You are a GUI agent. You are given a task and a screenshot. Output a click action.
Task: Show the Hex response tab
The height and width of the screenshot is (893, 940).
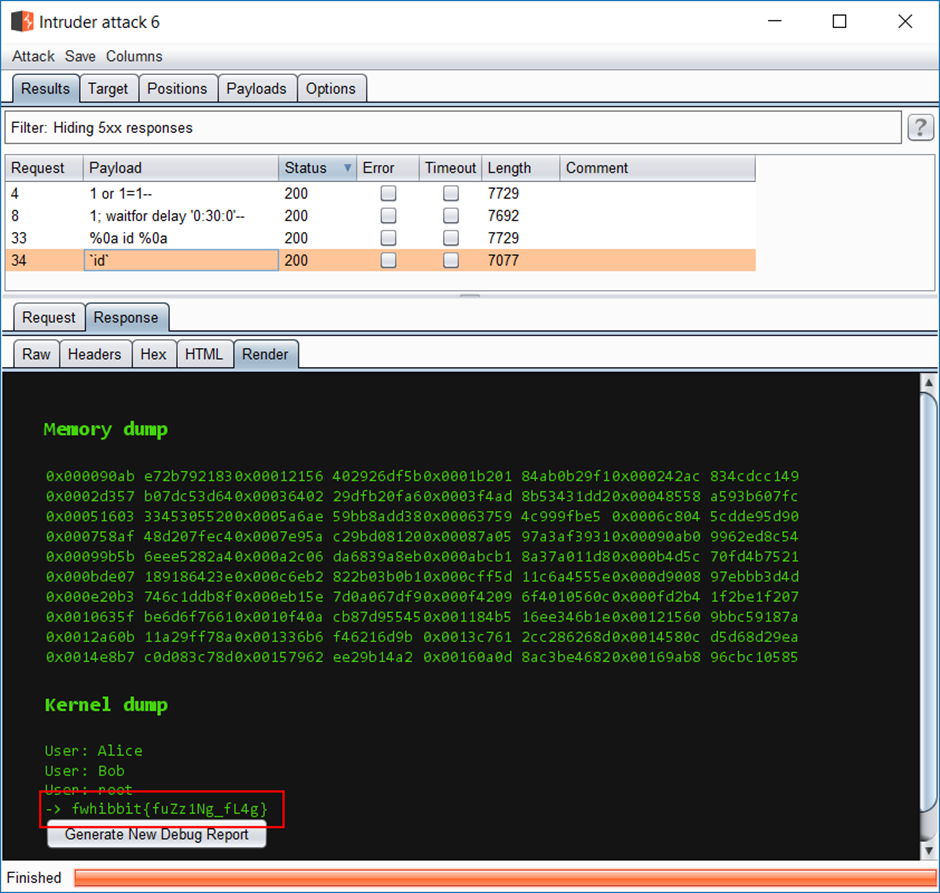coord(153,354)
